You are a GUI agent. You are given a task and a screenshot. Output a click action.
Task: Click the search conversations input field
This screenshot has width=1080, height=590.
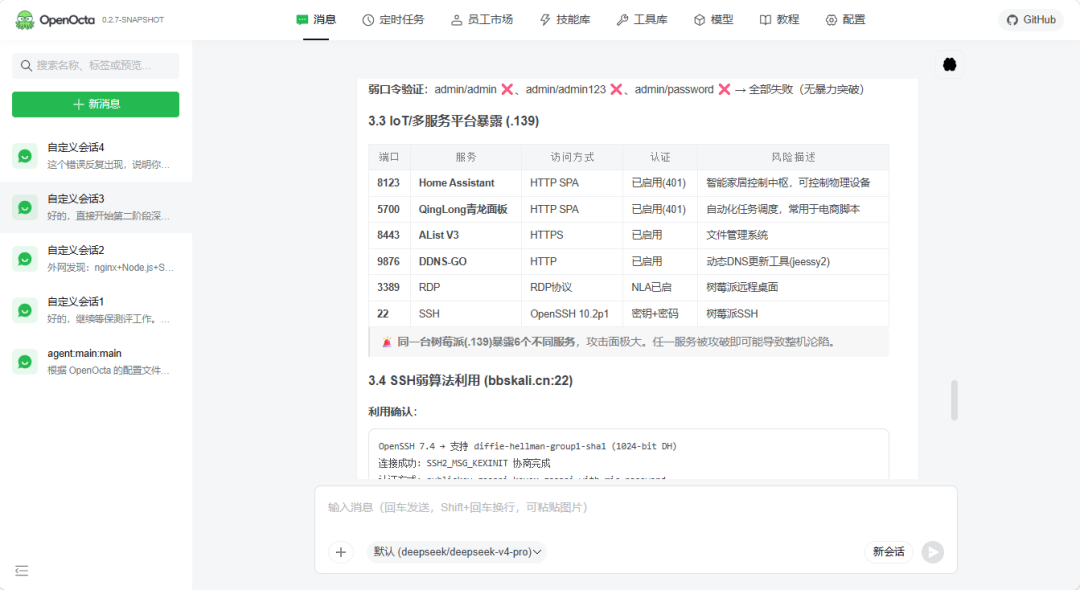[96, 65]
